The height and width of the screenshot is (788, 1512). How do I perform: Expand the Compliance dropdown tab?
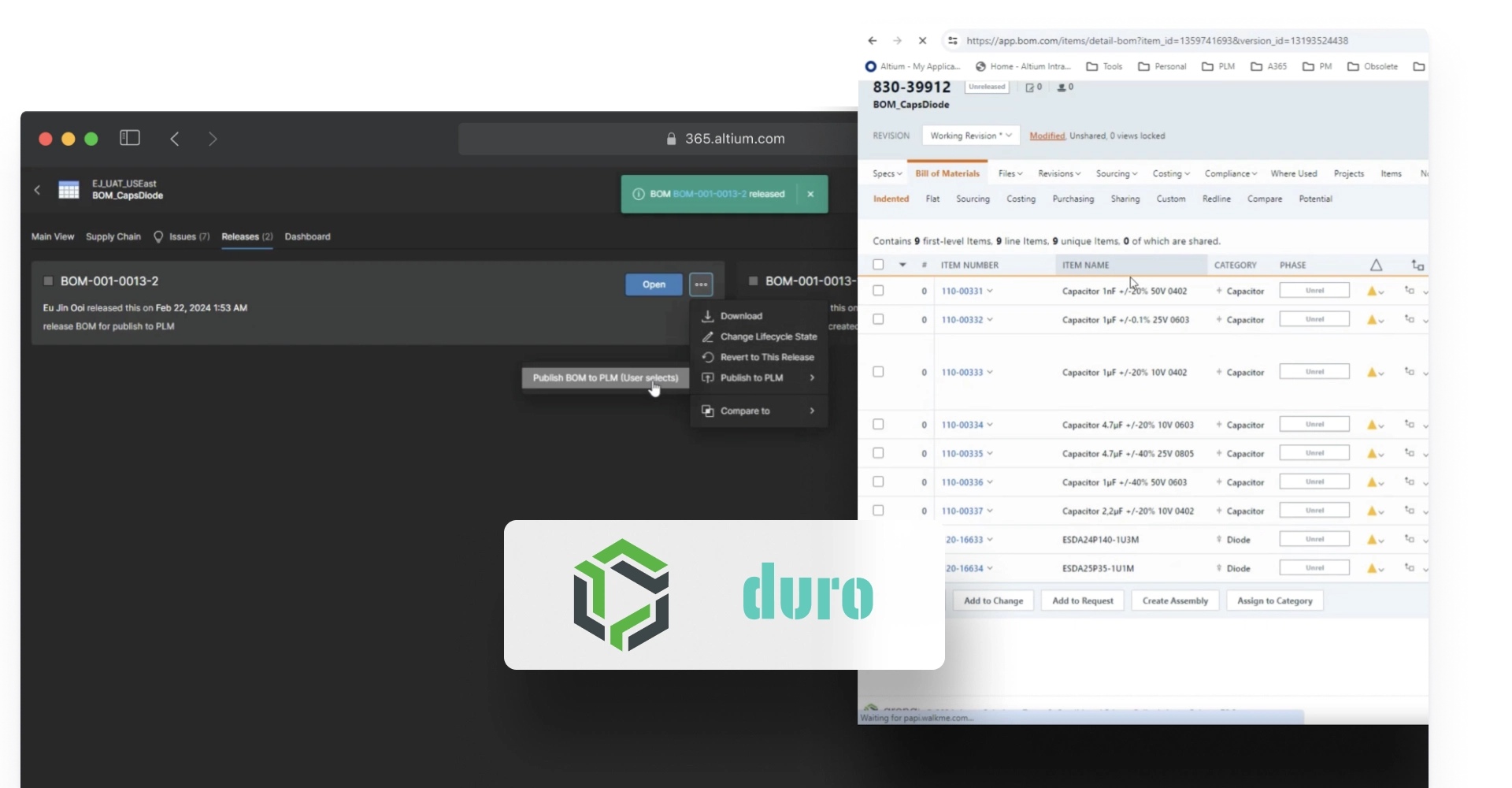1230,173
